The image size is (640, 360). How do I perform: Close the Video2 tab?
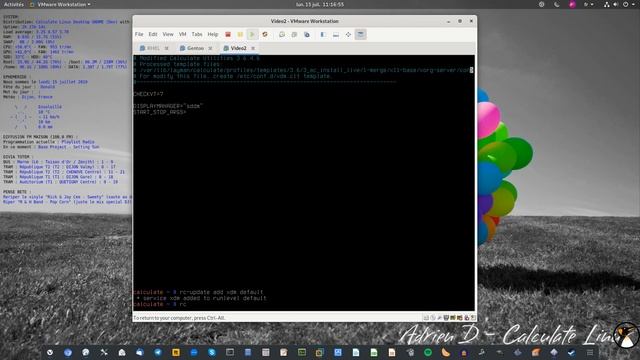253,48
